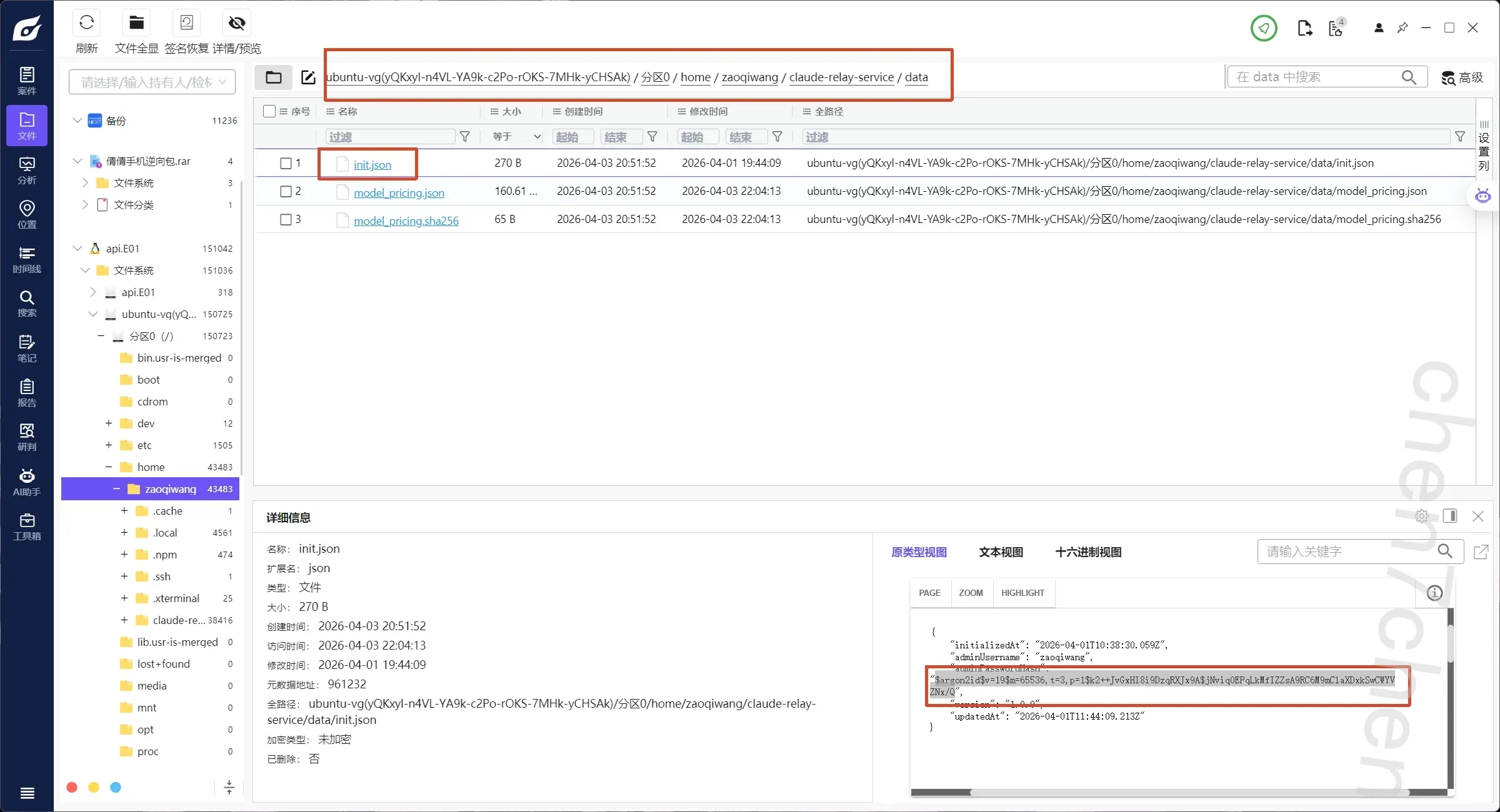Open the 研判 analysis sidebar icon

[27, 437]
